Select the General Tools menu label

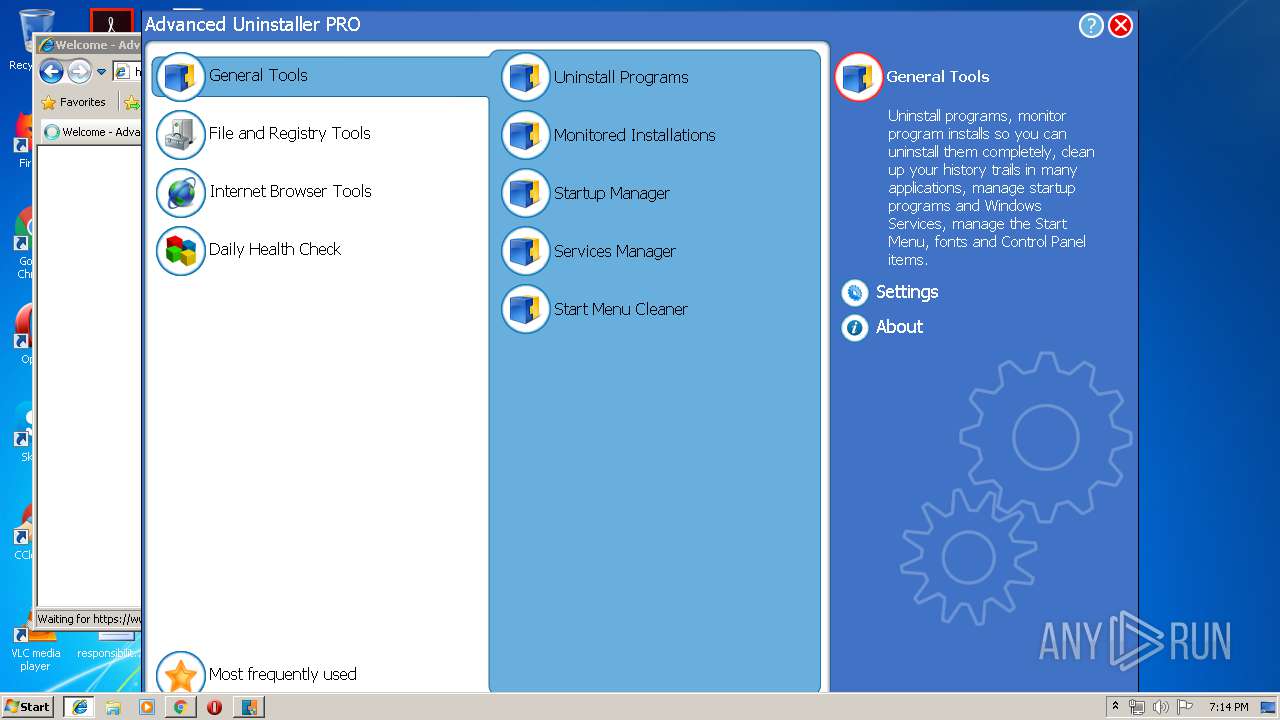click(x=258, y=75)
